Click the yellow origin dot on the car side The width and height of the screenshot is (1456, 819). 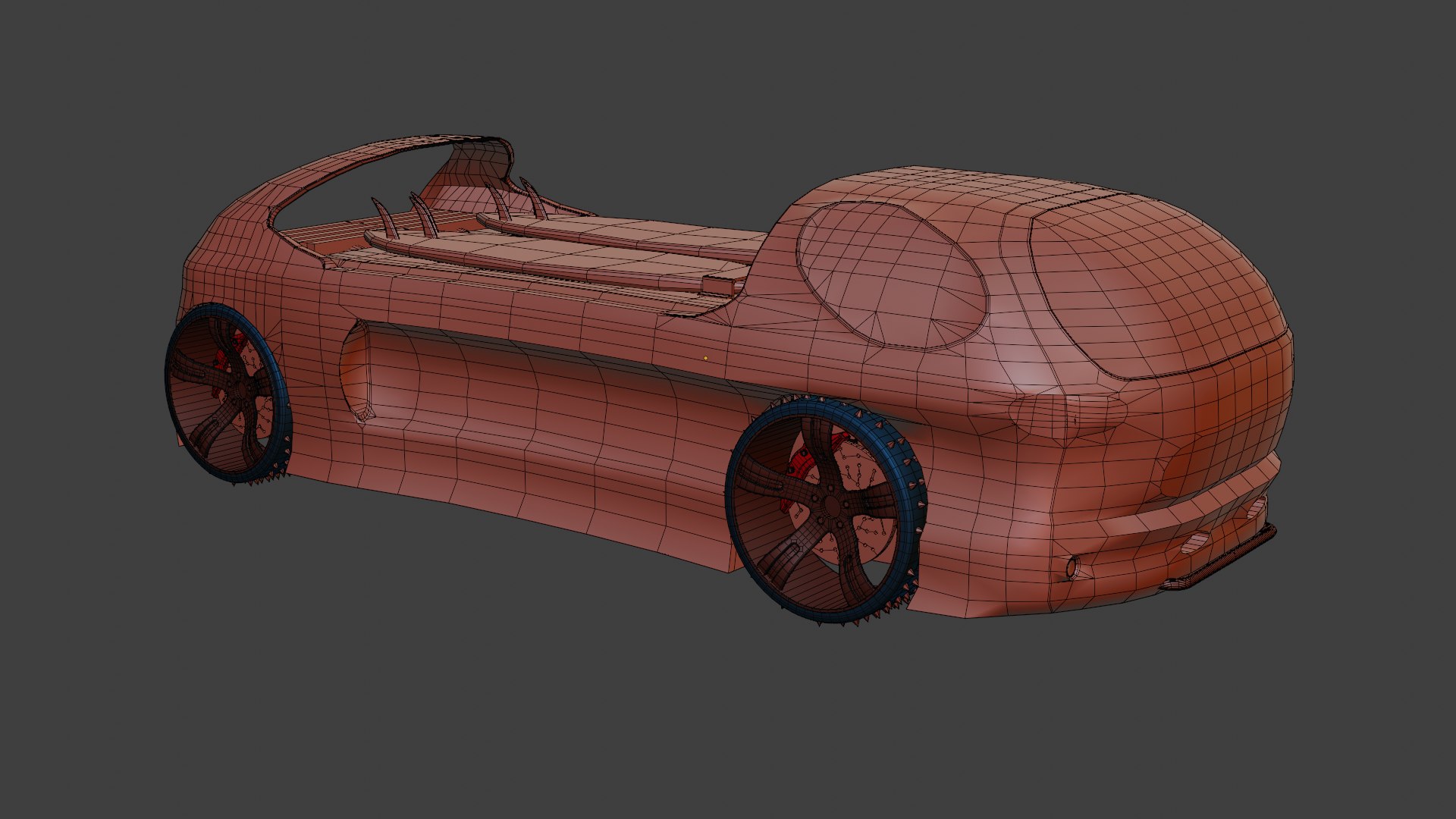pyautogui.click(x=705, y=358)
